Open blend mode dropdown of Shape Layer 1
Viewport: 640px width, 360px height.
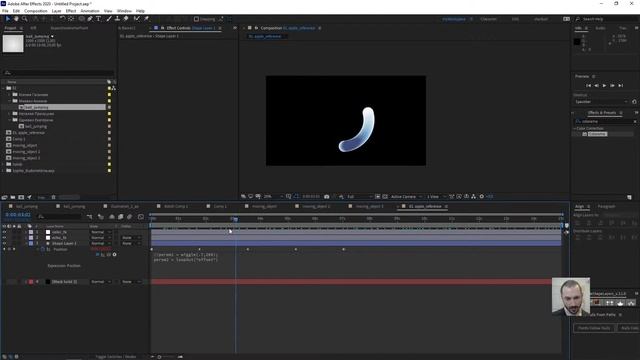[x=101, y=243]
